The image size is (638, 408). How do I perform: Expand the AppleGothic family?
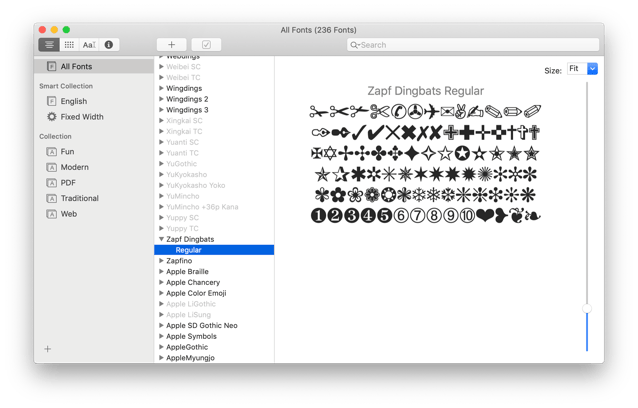(x=161, y=347)
